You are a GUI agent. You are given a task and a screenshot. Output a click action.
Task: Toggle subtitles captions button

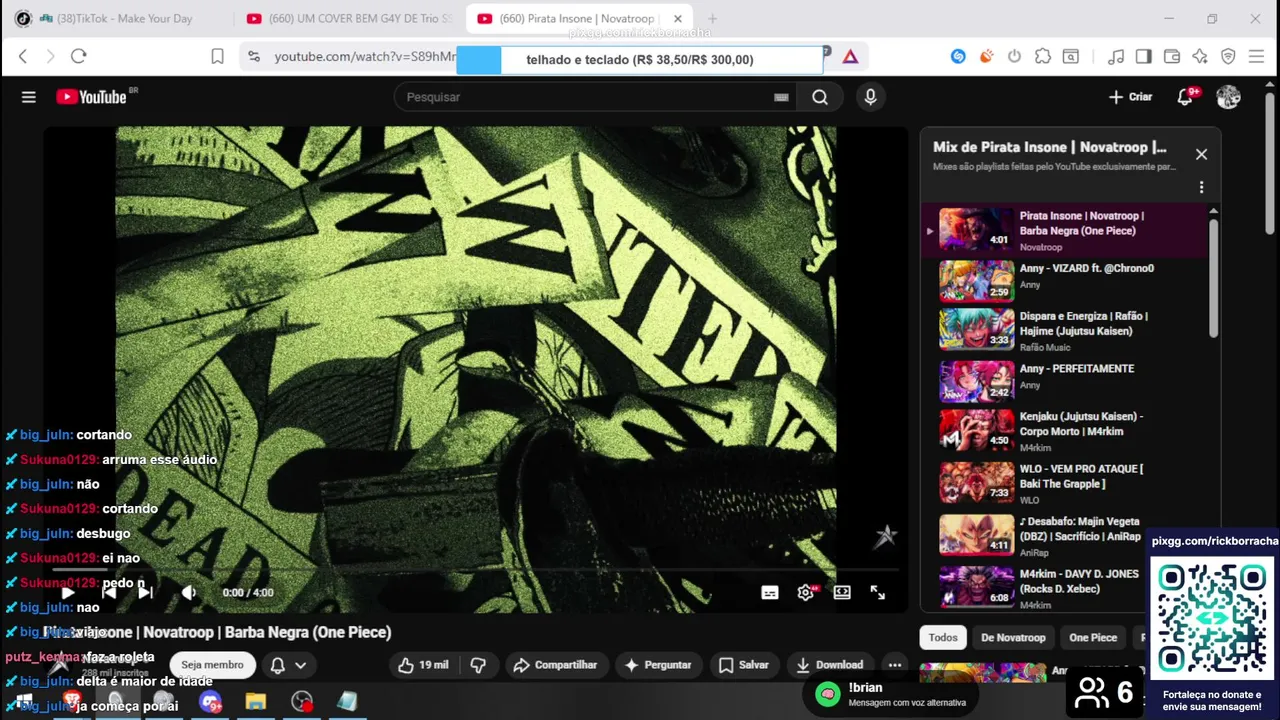coord(770,593)
